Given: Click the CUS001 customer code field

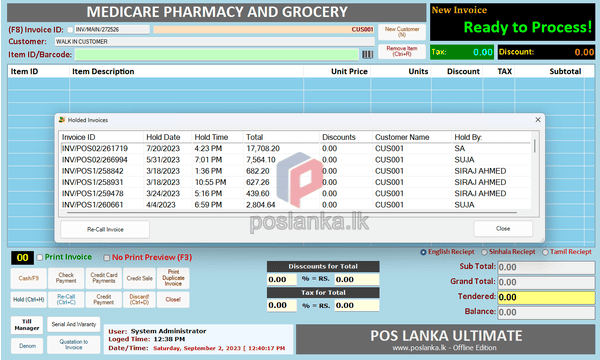Looking at the screenshot, I should (x=263, y=29).
